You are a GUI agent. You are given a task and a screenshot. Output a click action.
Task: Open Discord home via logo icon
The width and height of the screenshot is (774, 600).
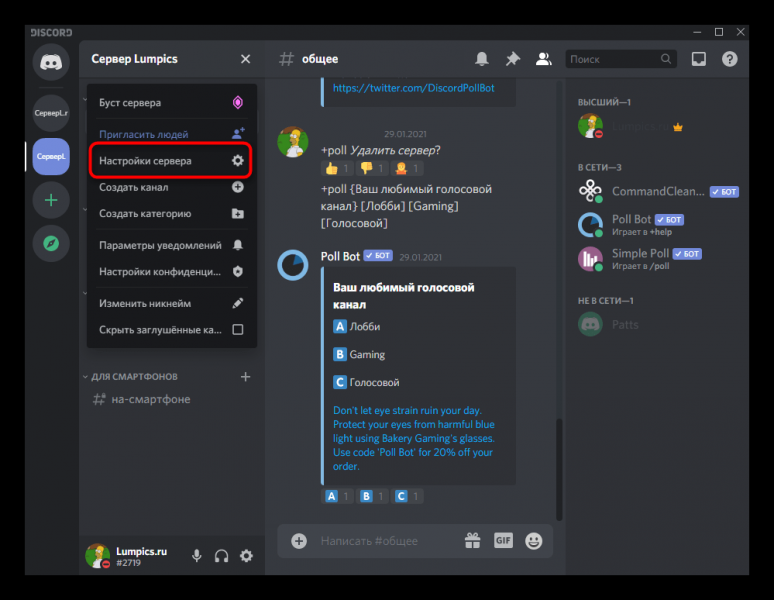click(x=51, y=62)
